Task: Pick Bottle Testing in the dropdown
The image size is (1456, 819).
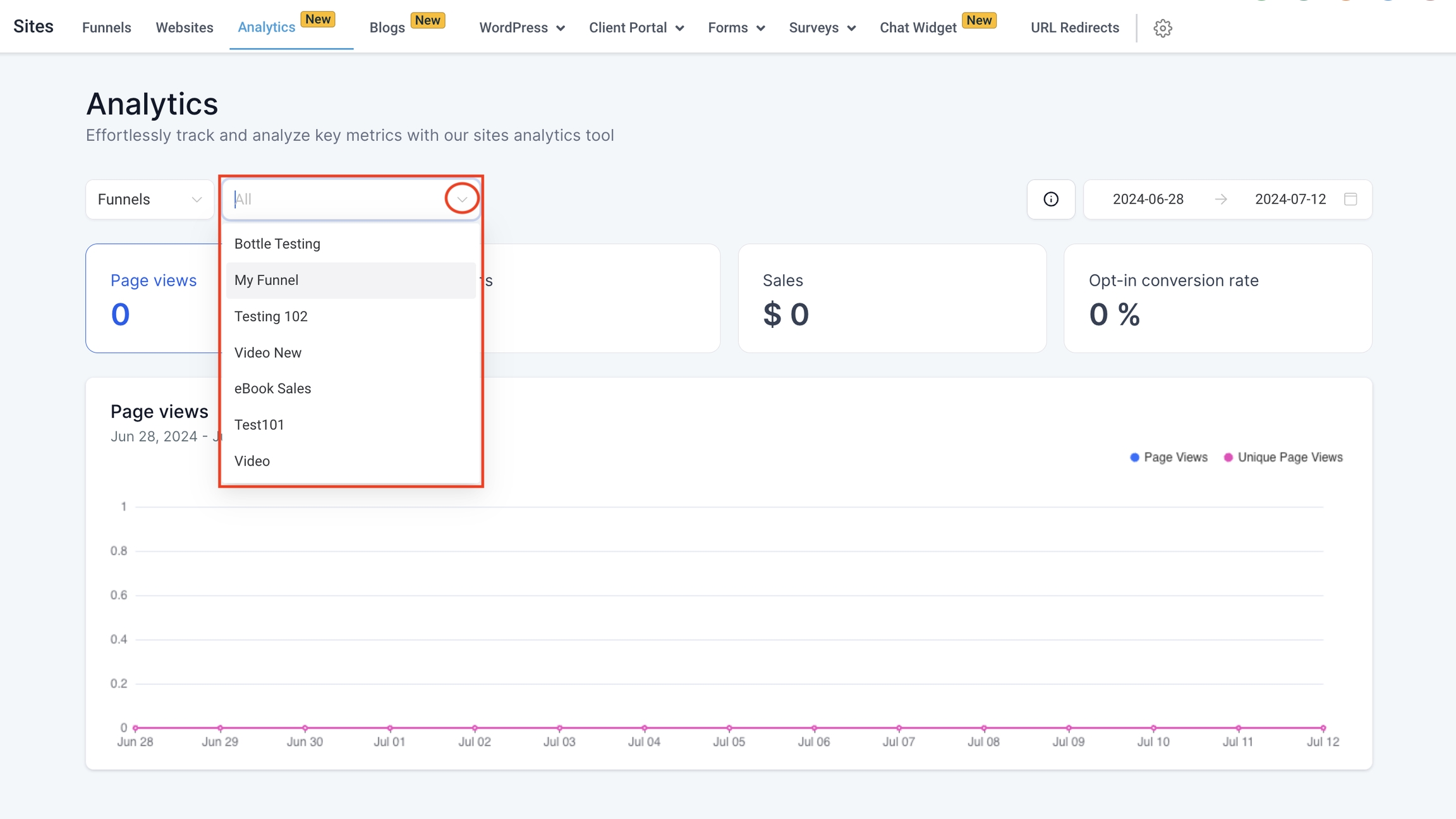Action: (277, 244)
